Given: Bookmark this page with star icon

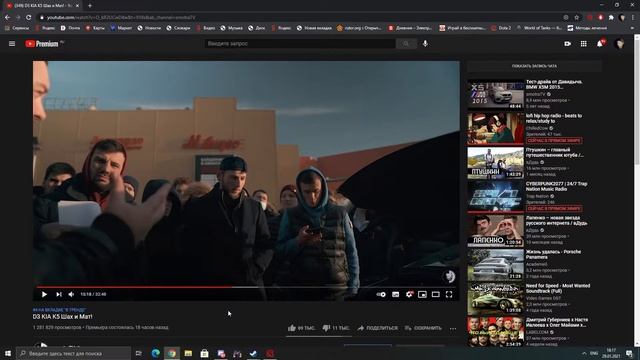Looking at the screenshot, I should [577, 18].
